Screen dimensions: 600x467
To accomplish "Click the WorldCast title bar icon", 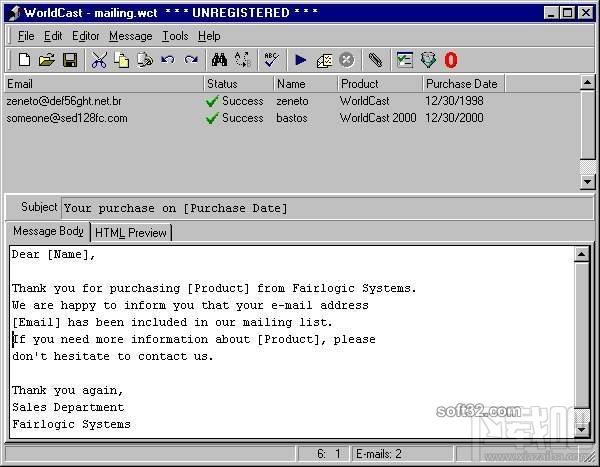I will [14, 13].
